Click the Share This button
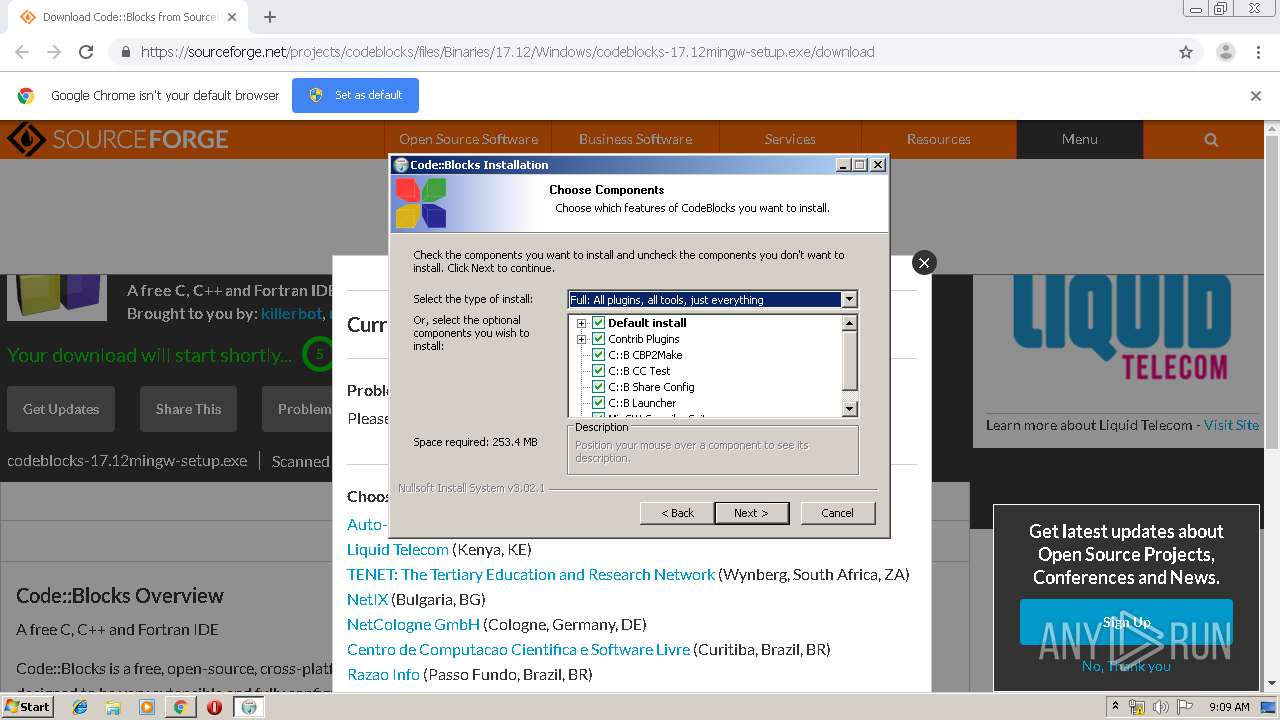 [x=188, y=409]
